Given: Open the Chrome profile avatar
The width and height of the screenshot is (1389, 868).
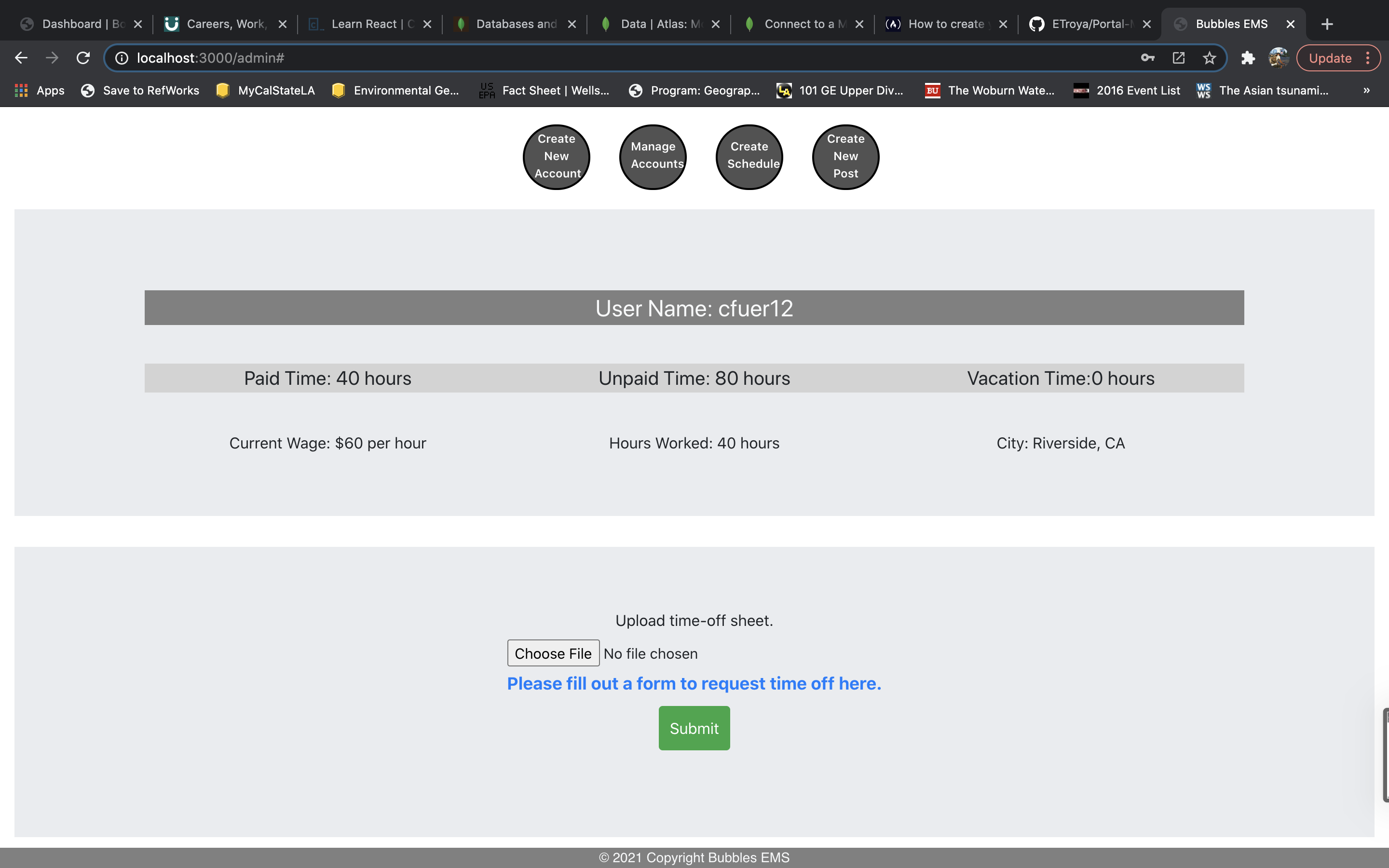Looking at the screenshot, I should (1278, 58).
